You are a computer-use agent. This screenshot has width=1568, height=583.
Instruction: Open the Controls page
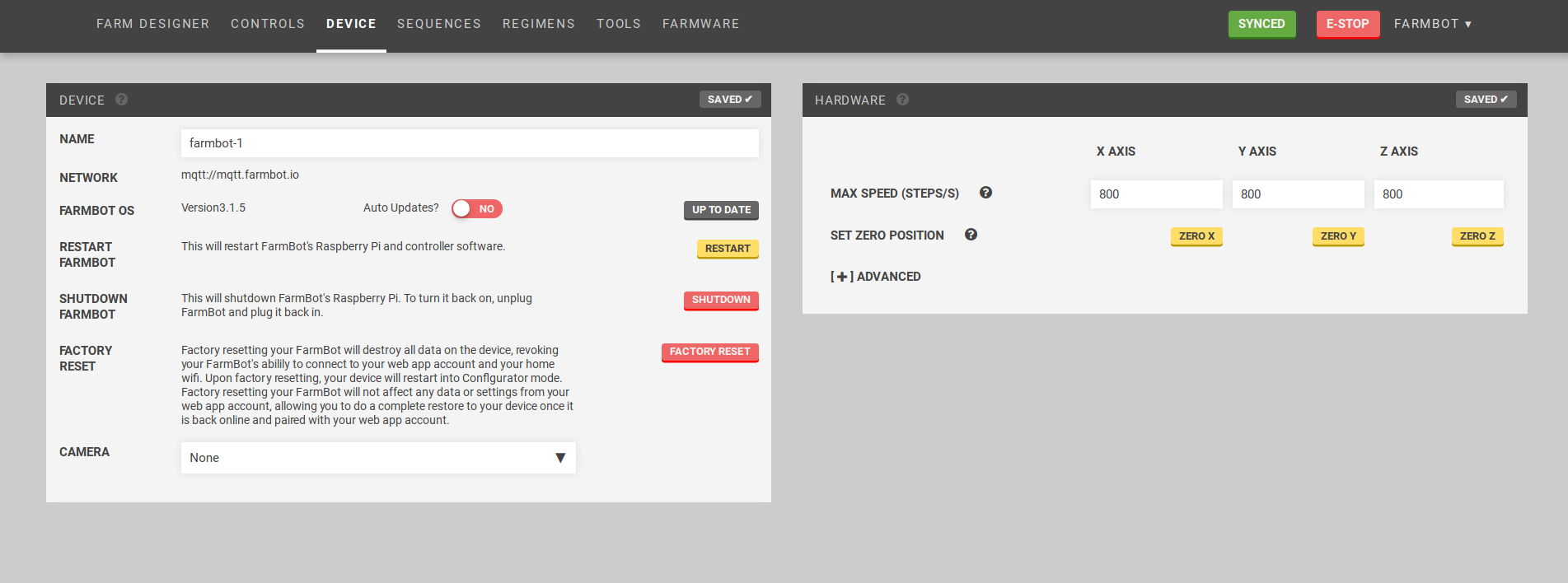tap(268, 24)
